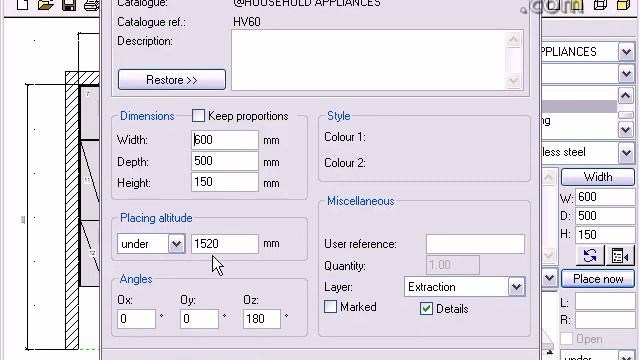Viewport: 640px width, 360px height.
Task: Click the 'Placing altitude' group title
Action: (156, 218)
